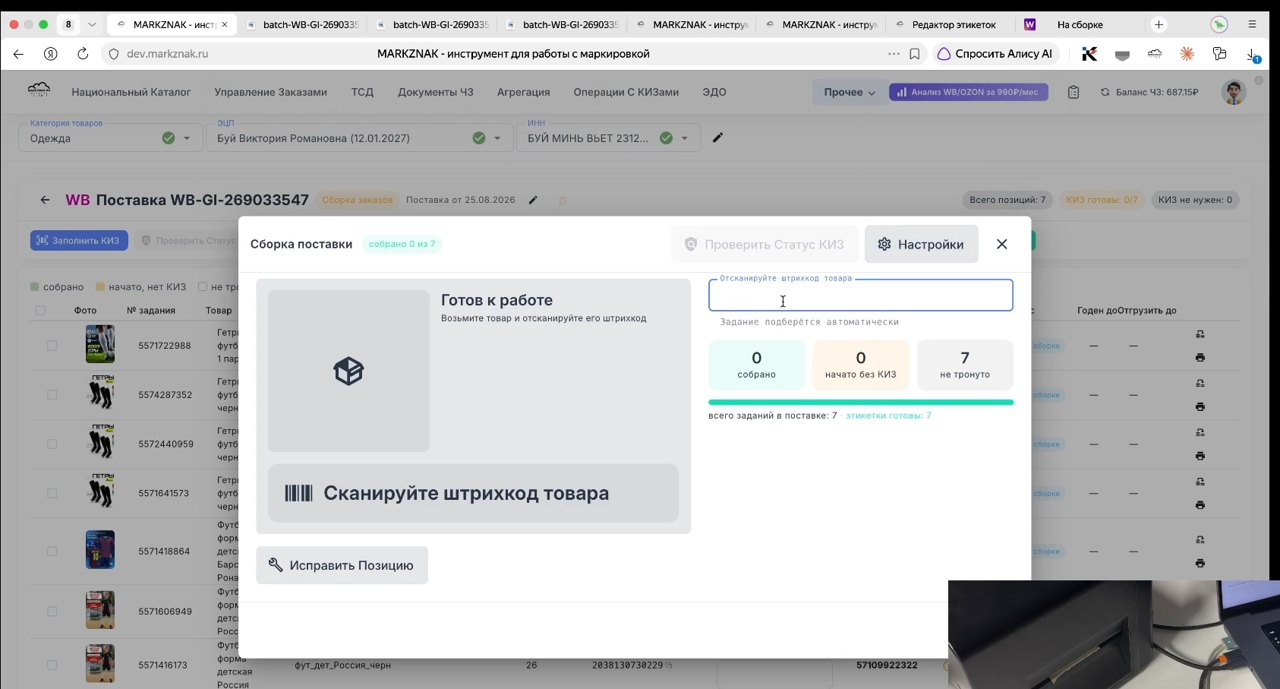The height and width of the screenshot is (689, 1280).
Task: Expand the Прочее menu
Action: point(849,92)
